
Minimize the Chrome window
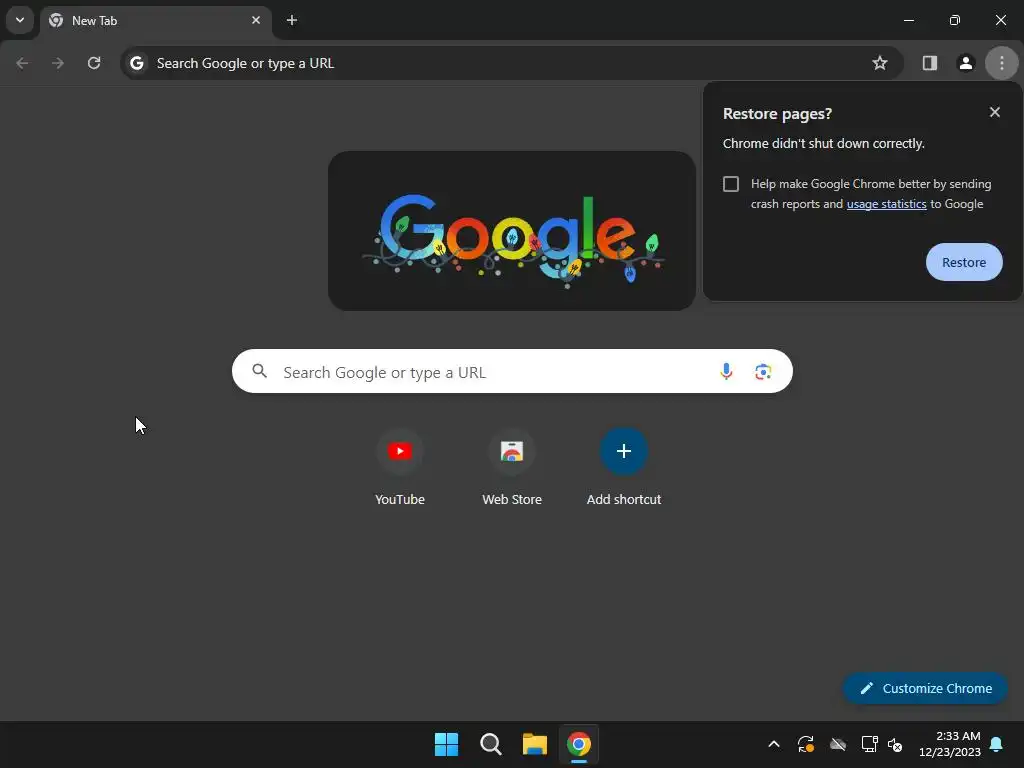point(908,20)
